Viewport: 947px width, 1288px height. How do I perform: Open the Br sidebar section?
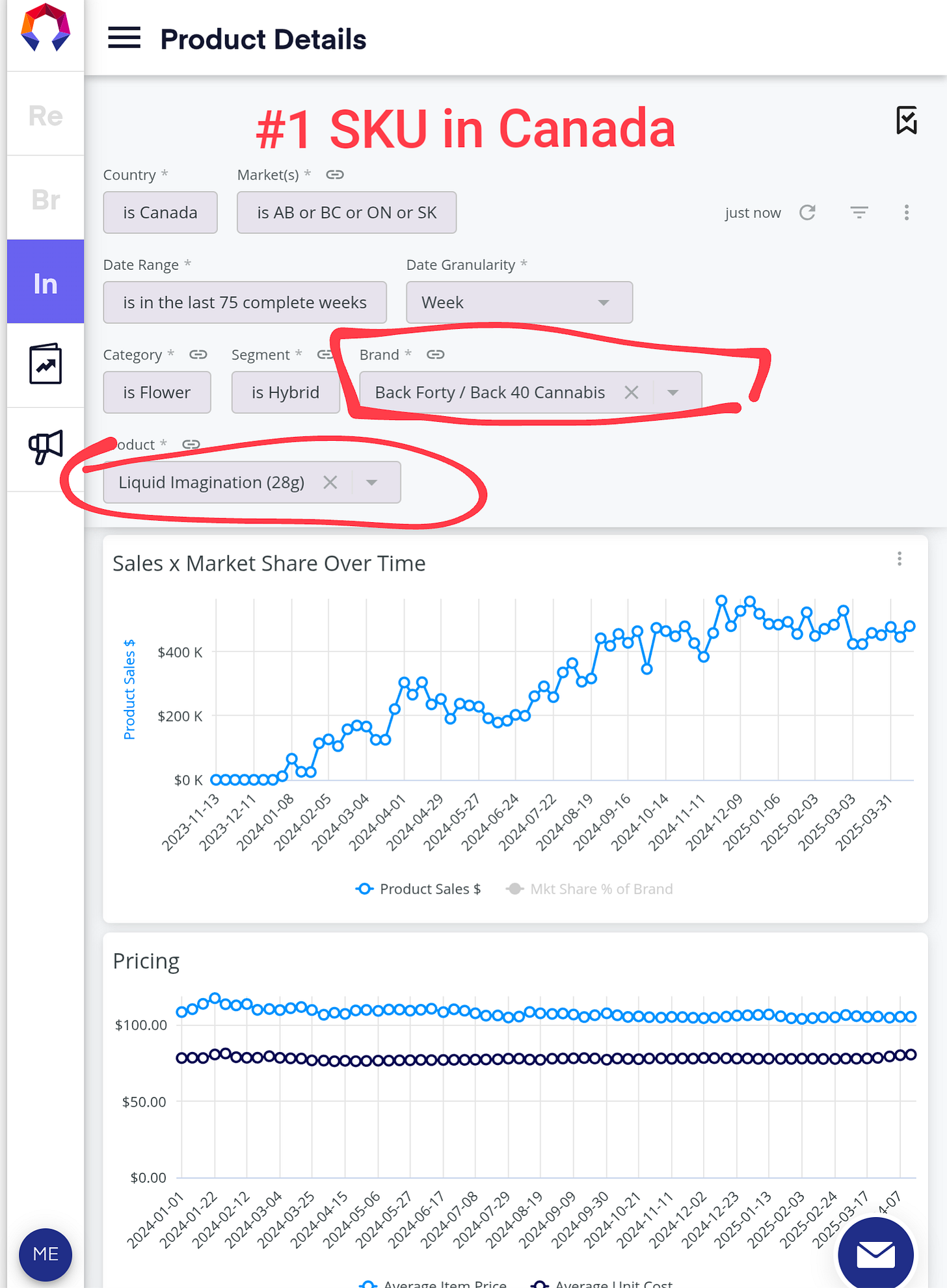(46, 199)
